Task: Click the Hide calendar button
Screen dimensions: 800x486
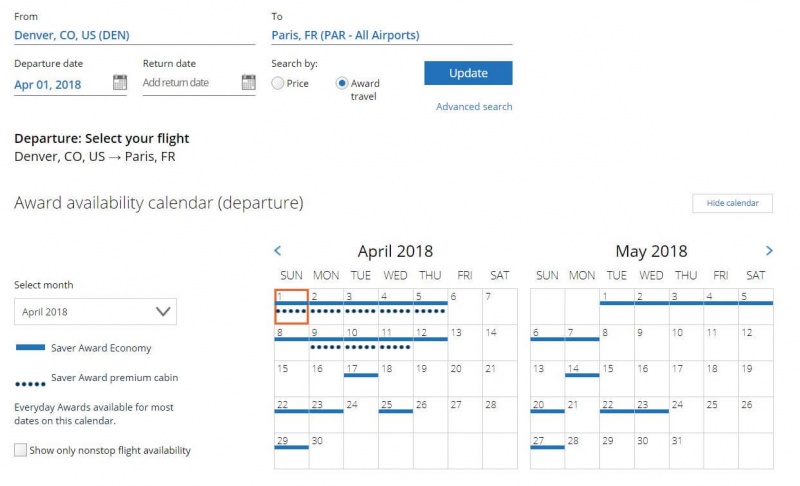Action: (732, 203)
